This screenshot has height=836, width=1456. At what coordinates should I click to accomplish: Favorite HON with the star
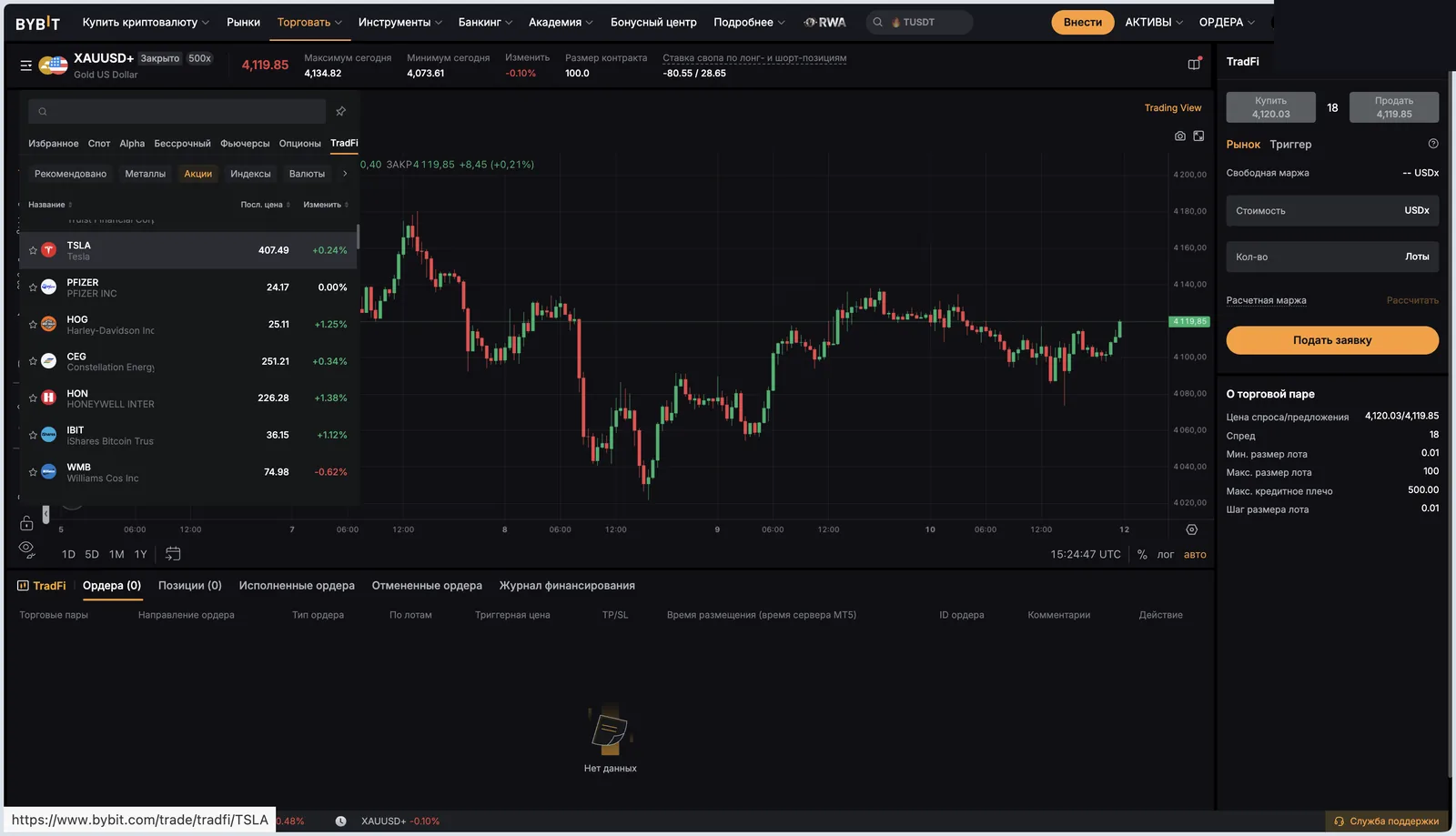(x=33, y=398)
